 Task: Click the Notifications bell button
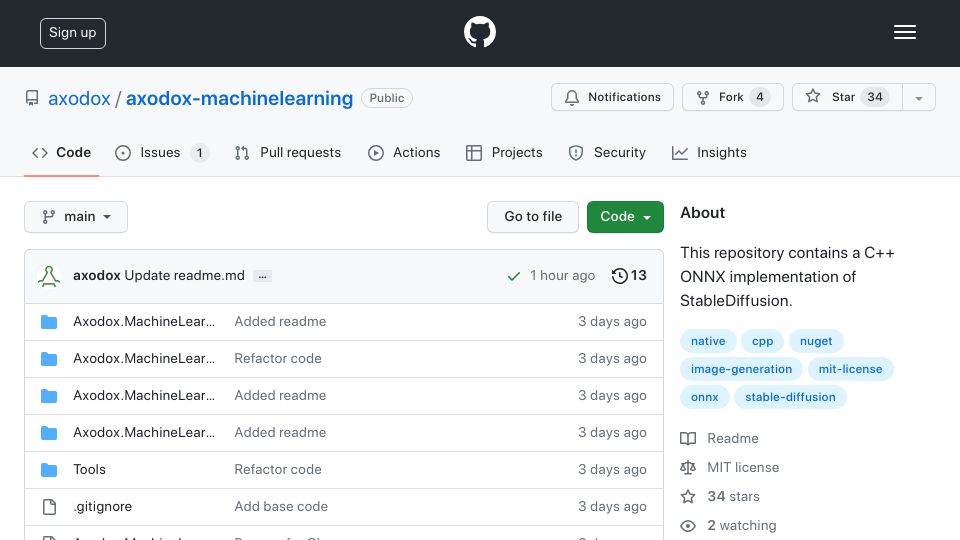612,97
